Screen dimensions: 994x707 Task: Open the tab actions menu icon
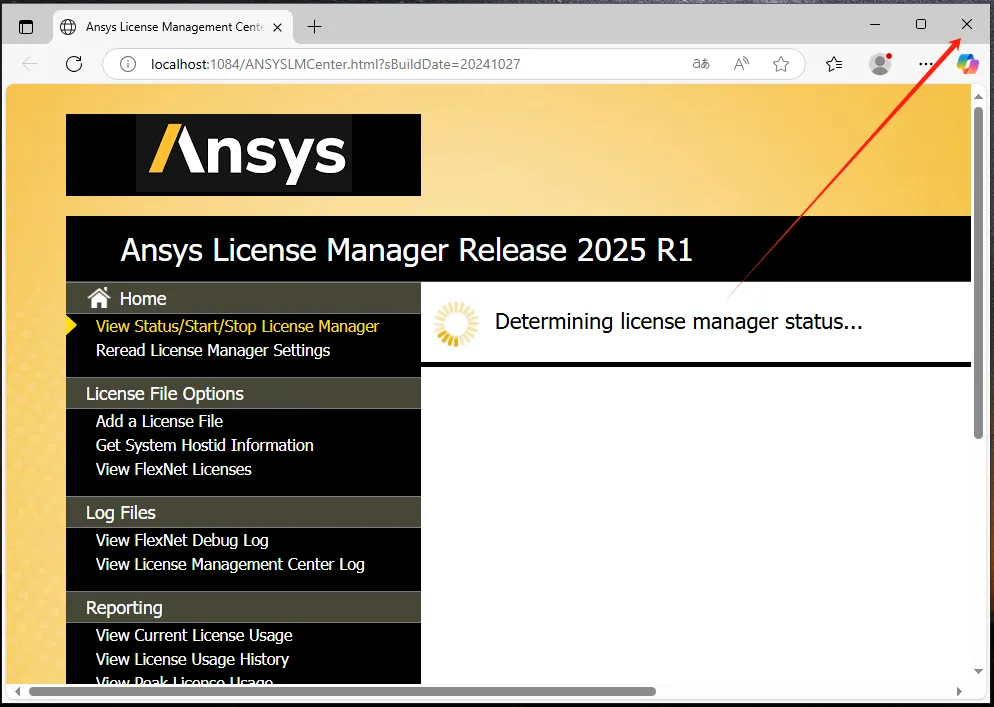tap(26, 27)
